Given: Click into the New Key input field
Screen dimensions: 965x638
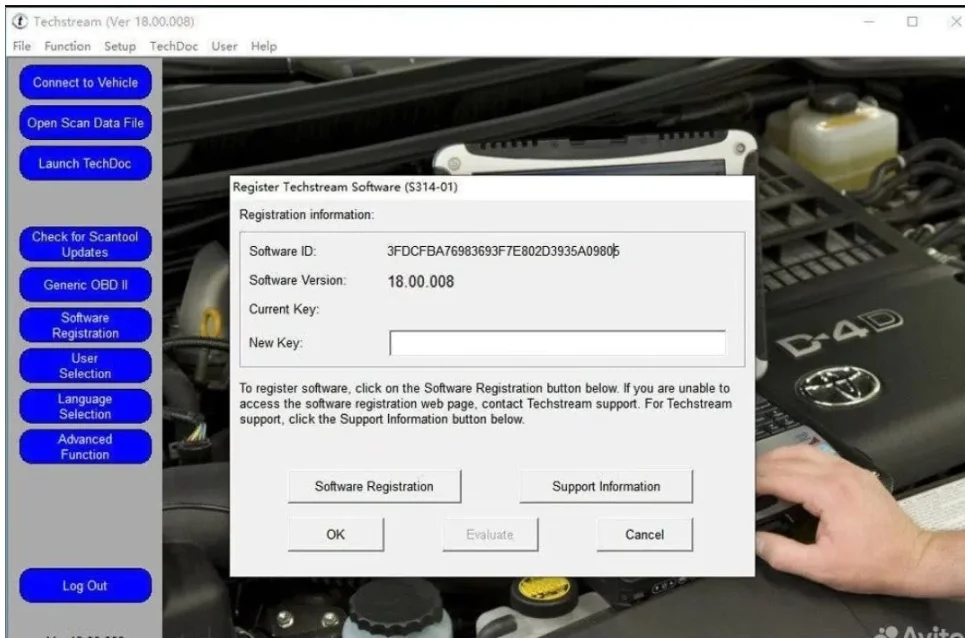Looking at the screenshot, I should point(558,343).
